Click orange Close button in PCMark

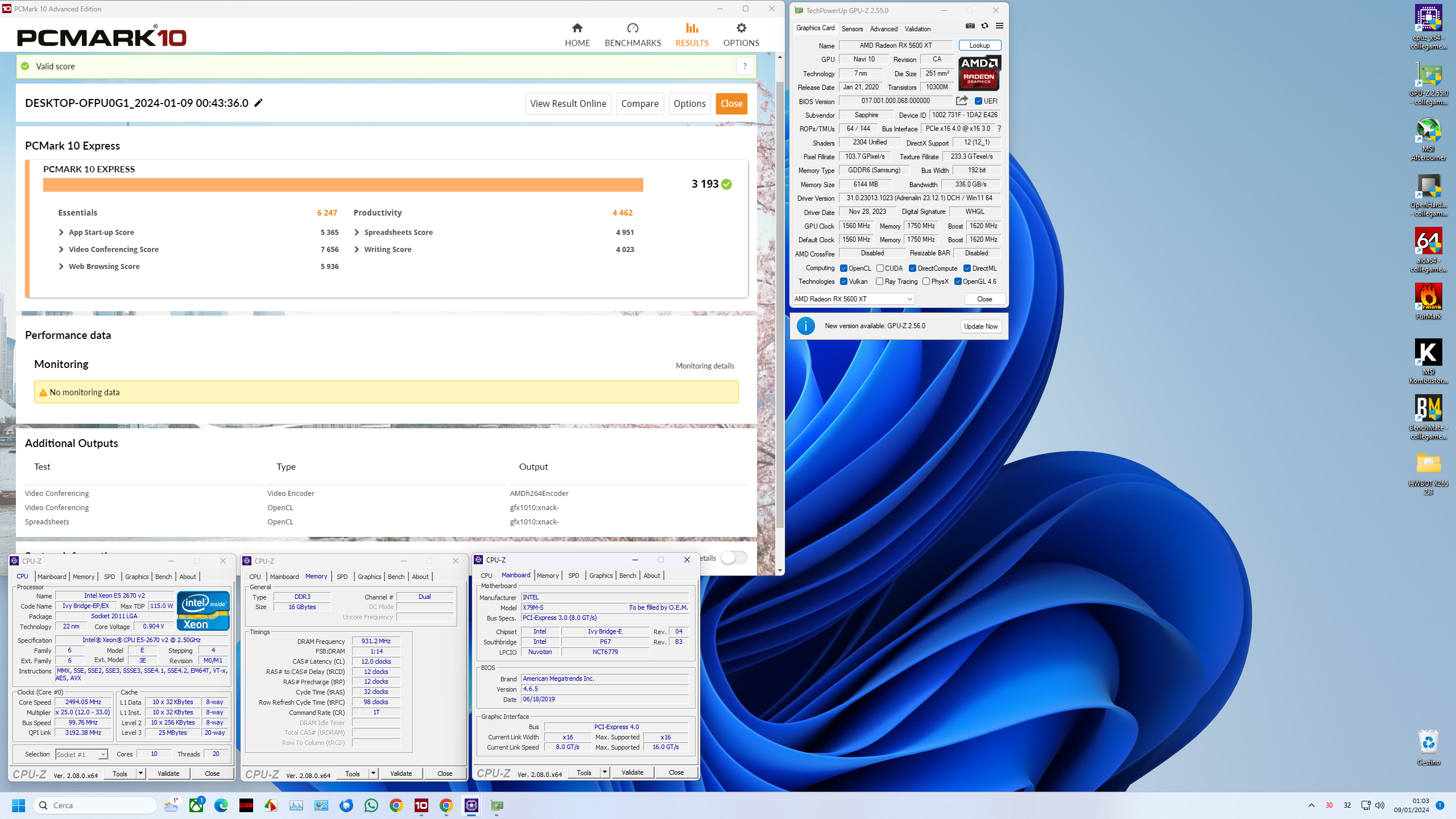[731, 104]
